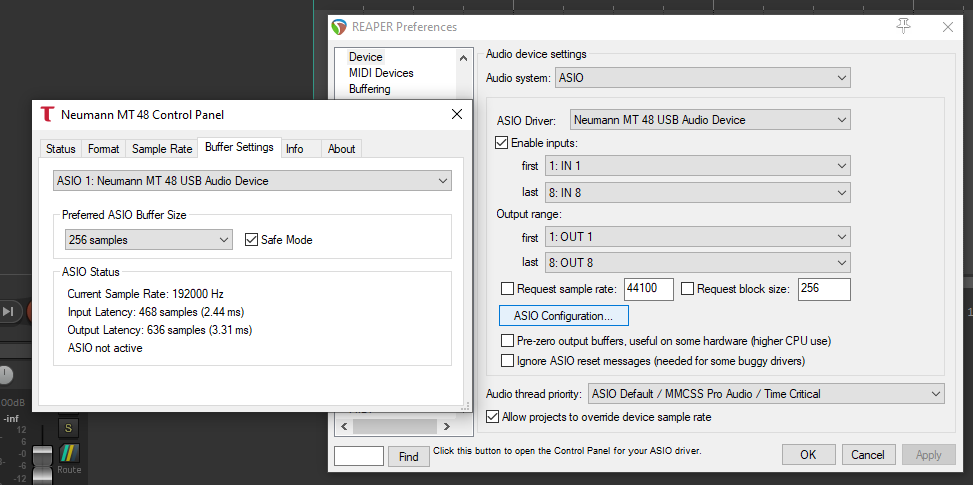Enable Request sample rate checkbox
The image size is (973, 485).
point(508,289)
